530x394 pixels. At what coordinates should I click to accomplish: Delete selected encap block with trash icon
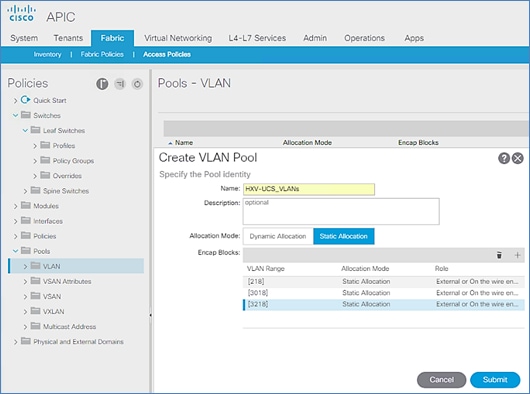tap(499, 255)
